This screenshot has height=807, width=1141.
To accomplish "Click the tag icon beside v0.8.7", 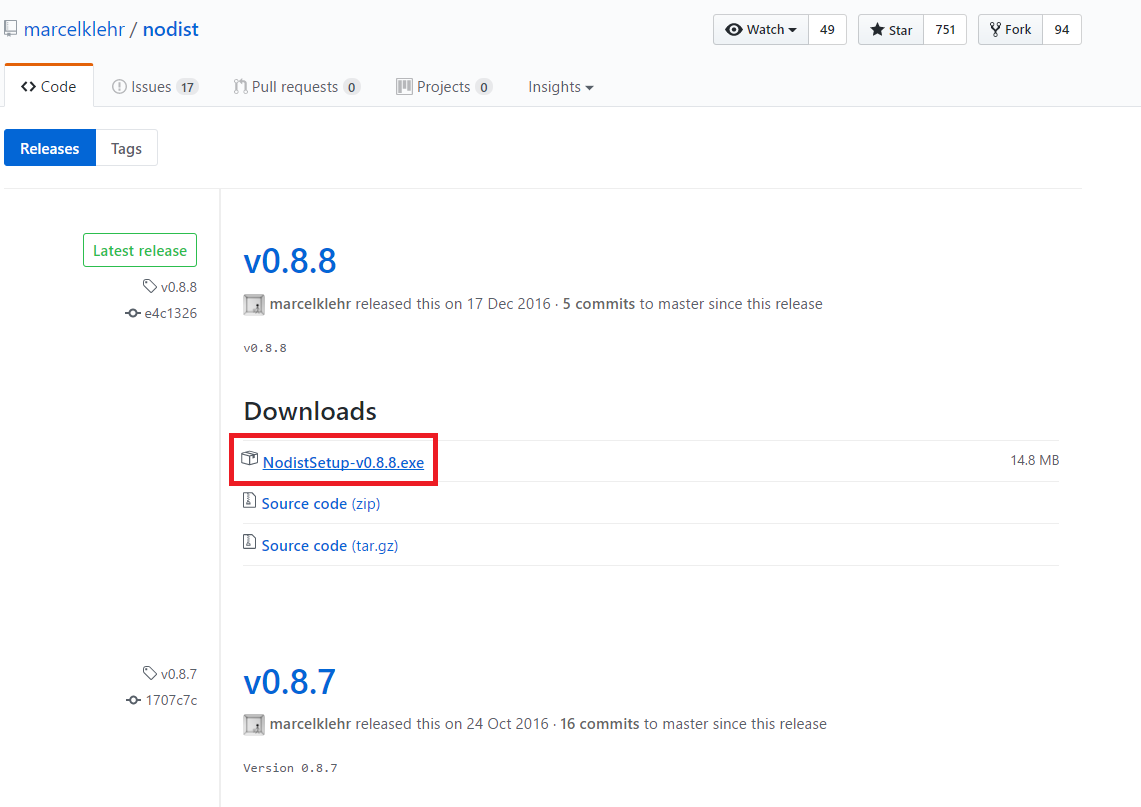I will click(150, 673).
